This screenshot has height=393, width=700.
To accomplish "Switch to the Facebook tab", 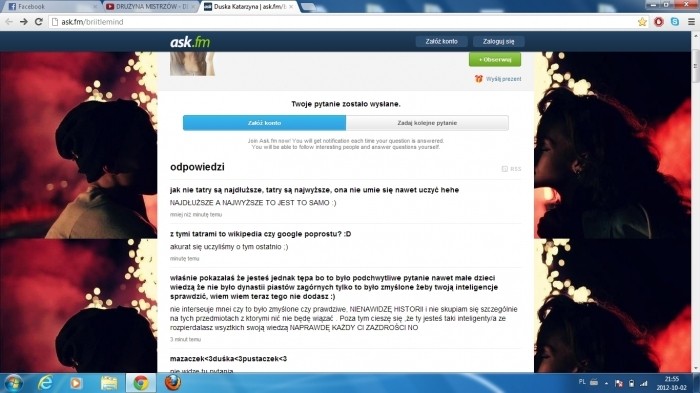I will [x=50, y=7].
